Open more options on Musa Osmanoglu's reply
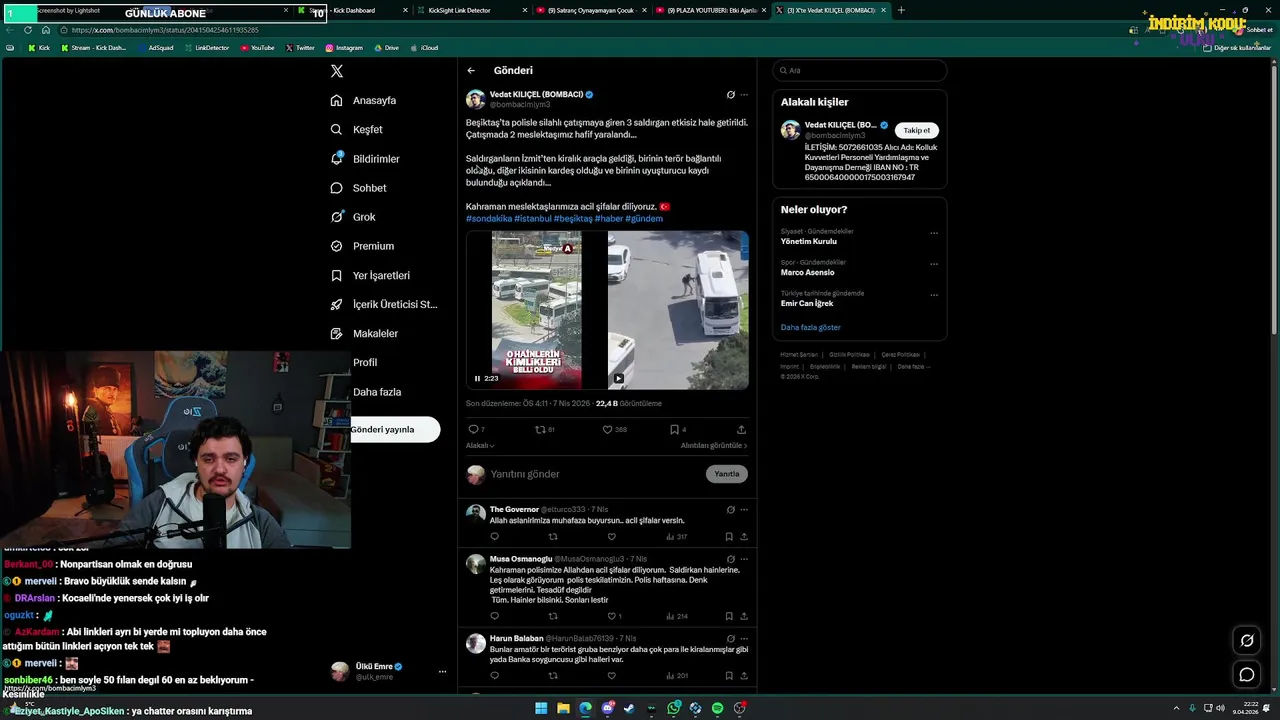Image resolution: width=1280 pixels, height=720 pixels. (744, 559)
